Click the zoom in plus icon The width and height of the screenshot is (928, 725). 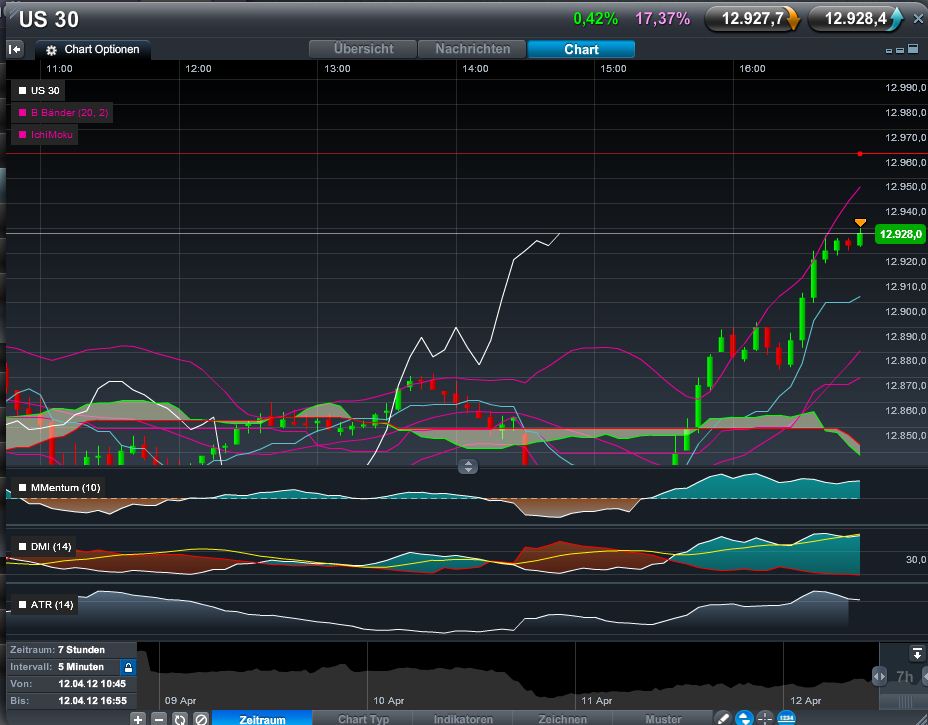pos(138,718)
